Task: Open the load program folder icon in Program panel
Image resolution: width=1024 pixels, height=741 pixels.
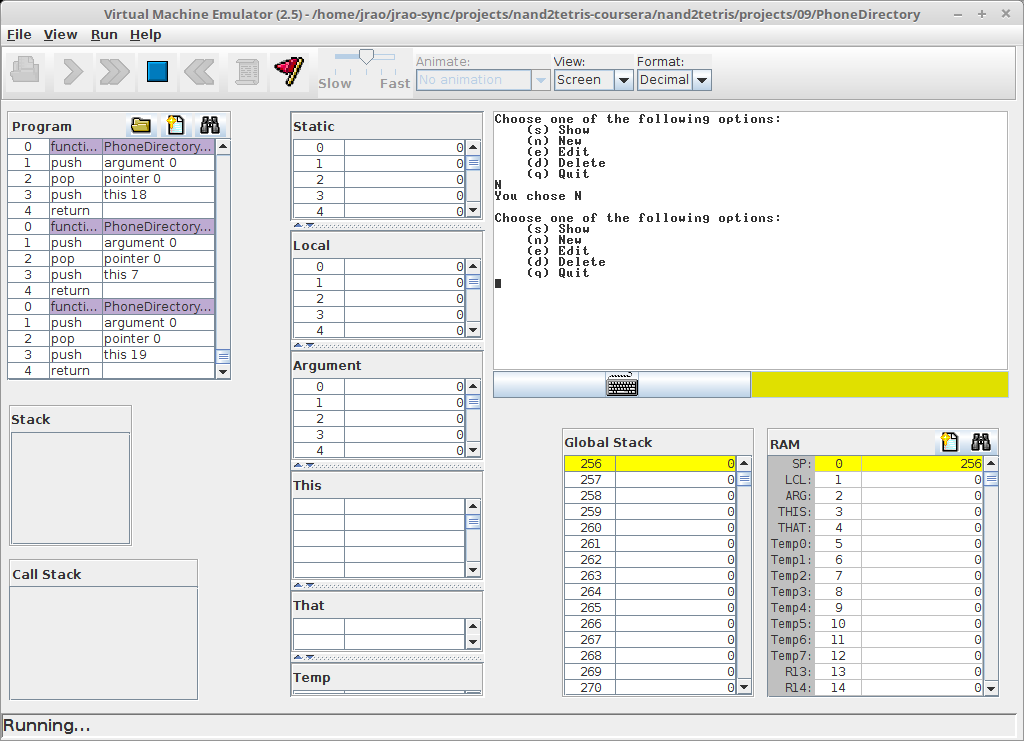Action: coord(141,125)
